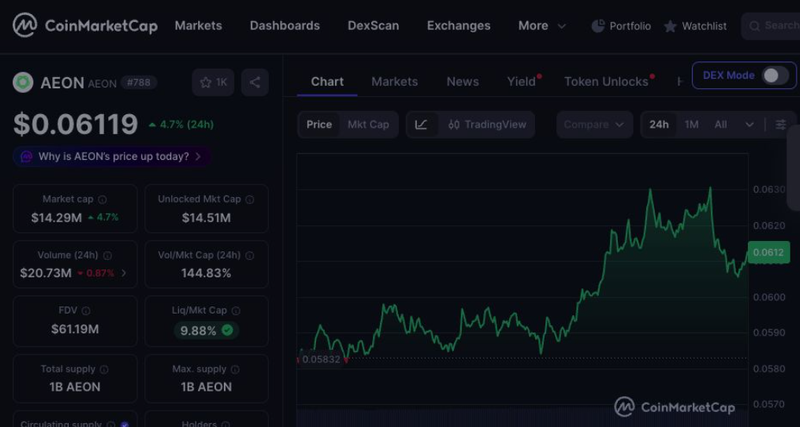
Task: Click the 0.05832 opening price label
Action: [321, 359]
